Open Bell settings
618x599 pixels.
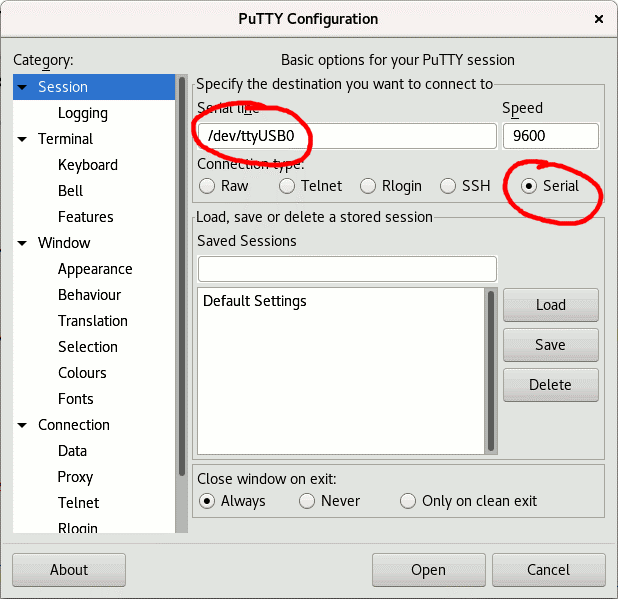point(71,191)
